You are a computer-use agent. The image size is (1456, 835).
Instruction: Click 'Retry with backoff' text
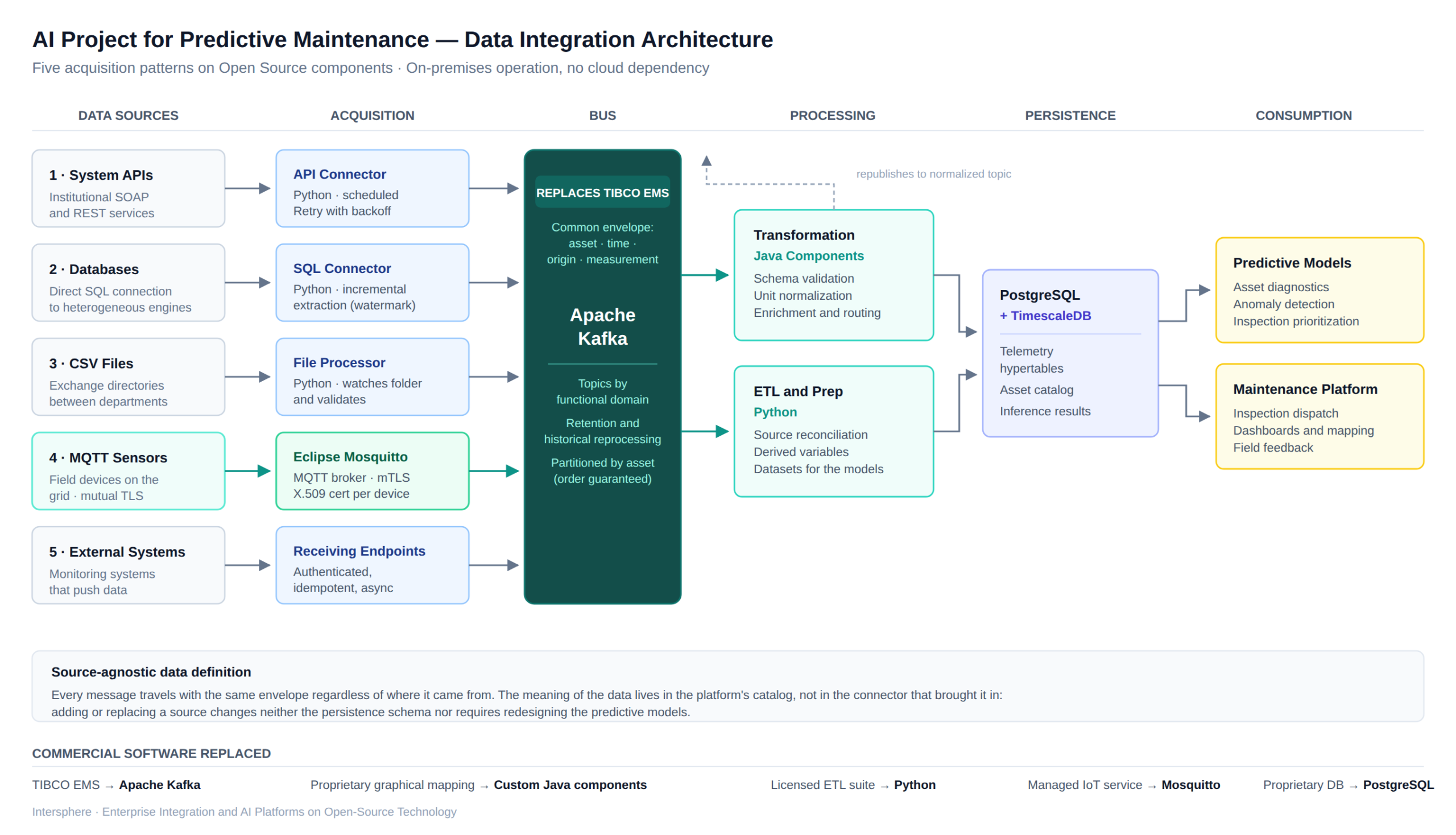coord(342,211)
